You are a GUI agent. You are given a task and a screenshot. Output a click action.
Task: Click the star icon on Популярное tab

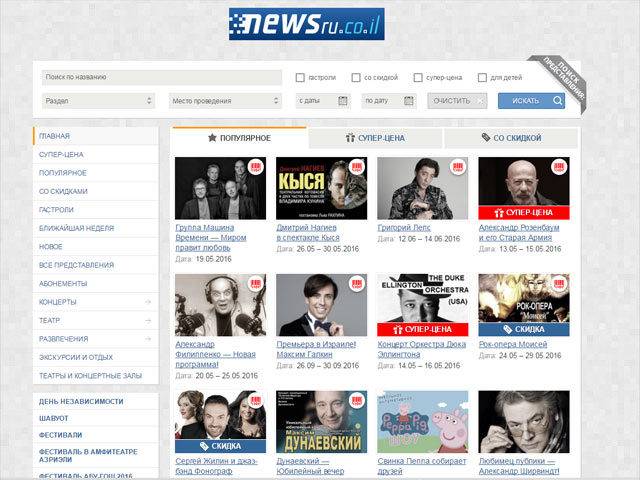212,138
